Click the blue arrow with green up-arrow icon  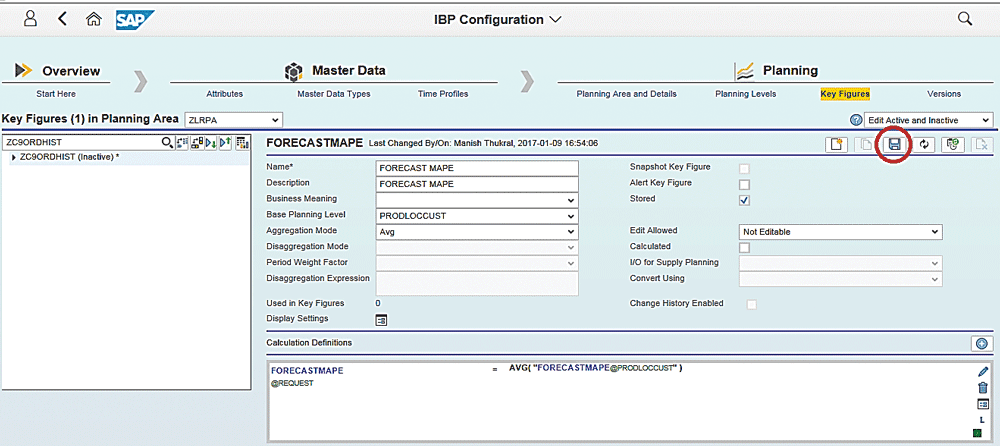tap(226, 142)
